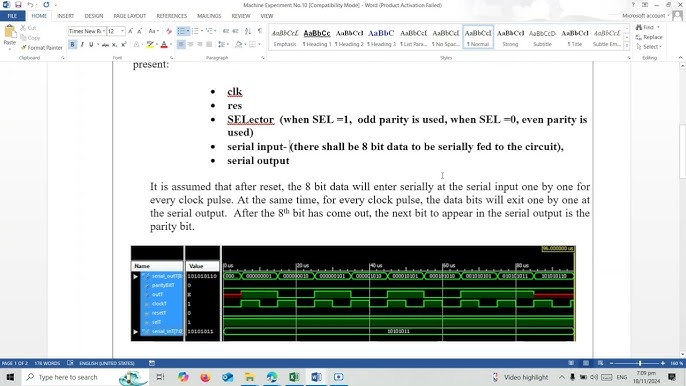Switch to the INSERT ribbon tab
Screen dimensions: 686x386
[x=65, y=16]
